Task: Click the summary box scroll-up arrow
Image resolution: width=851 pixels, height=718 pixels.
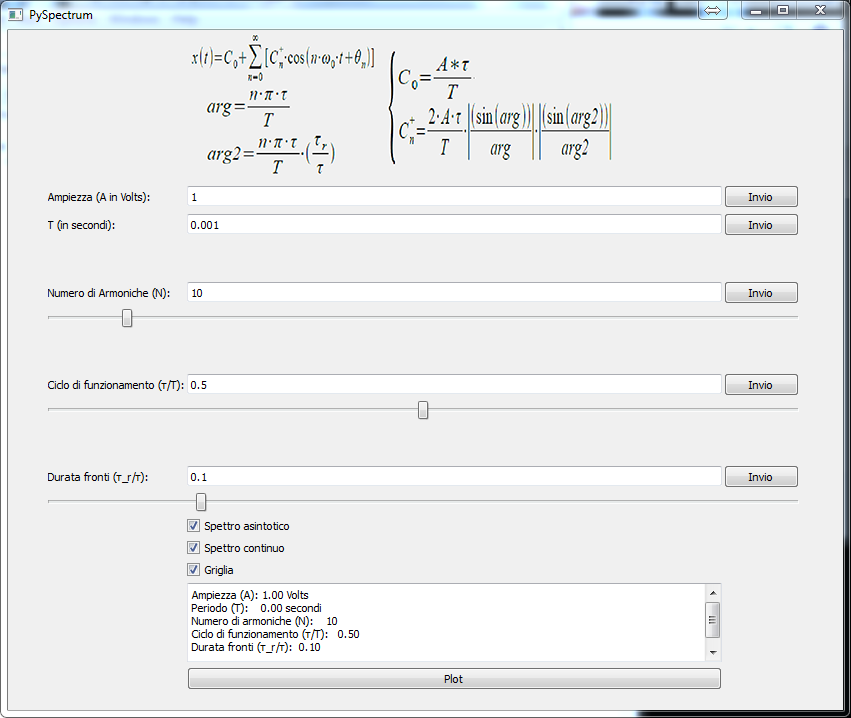Action: [713, 591]
